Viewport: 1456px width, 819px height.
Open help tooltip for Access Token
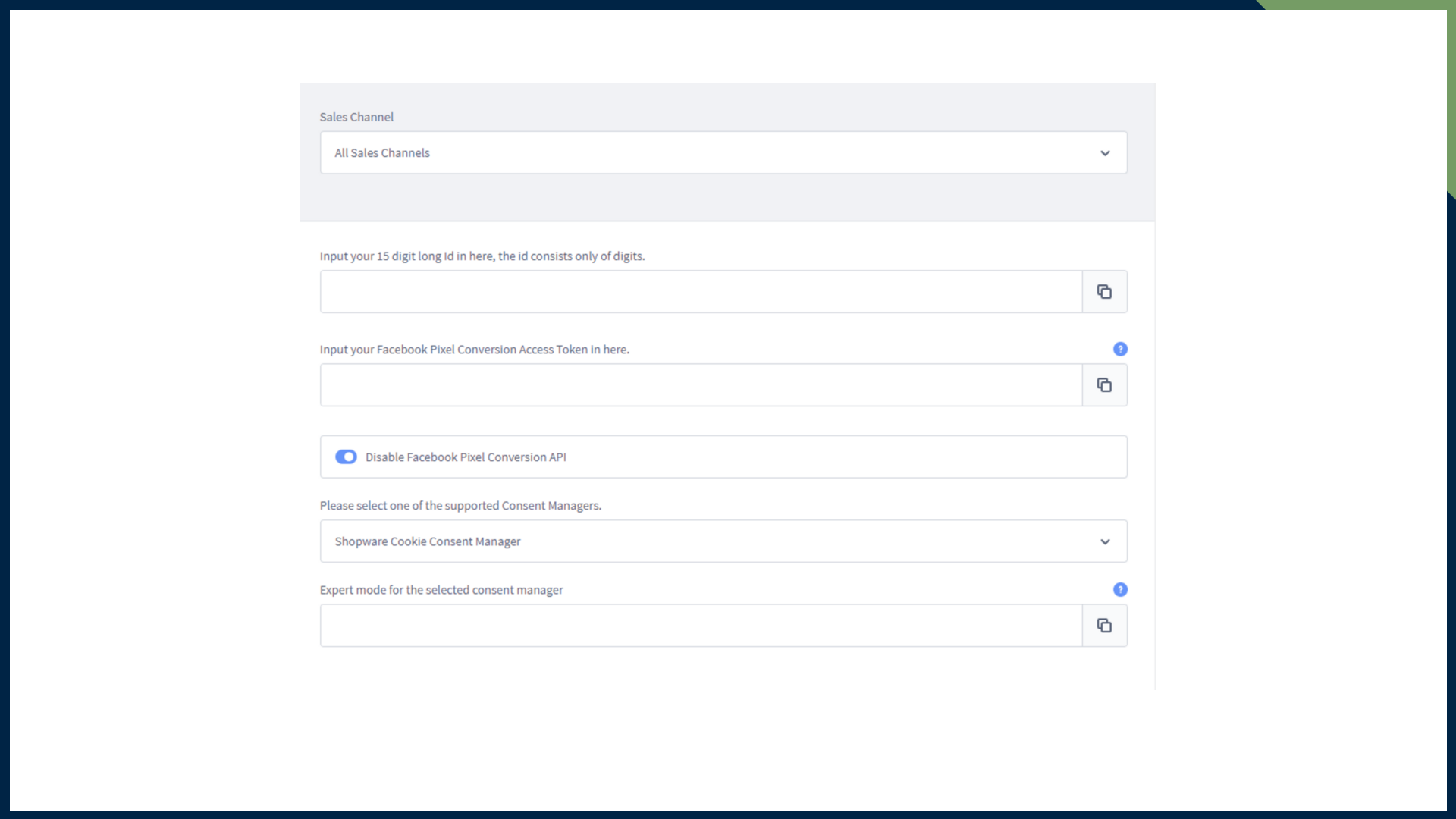(x=1120, y=349)
